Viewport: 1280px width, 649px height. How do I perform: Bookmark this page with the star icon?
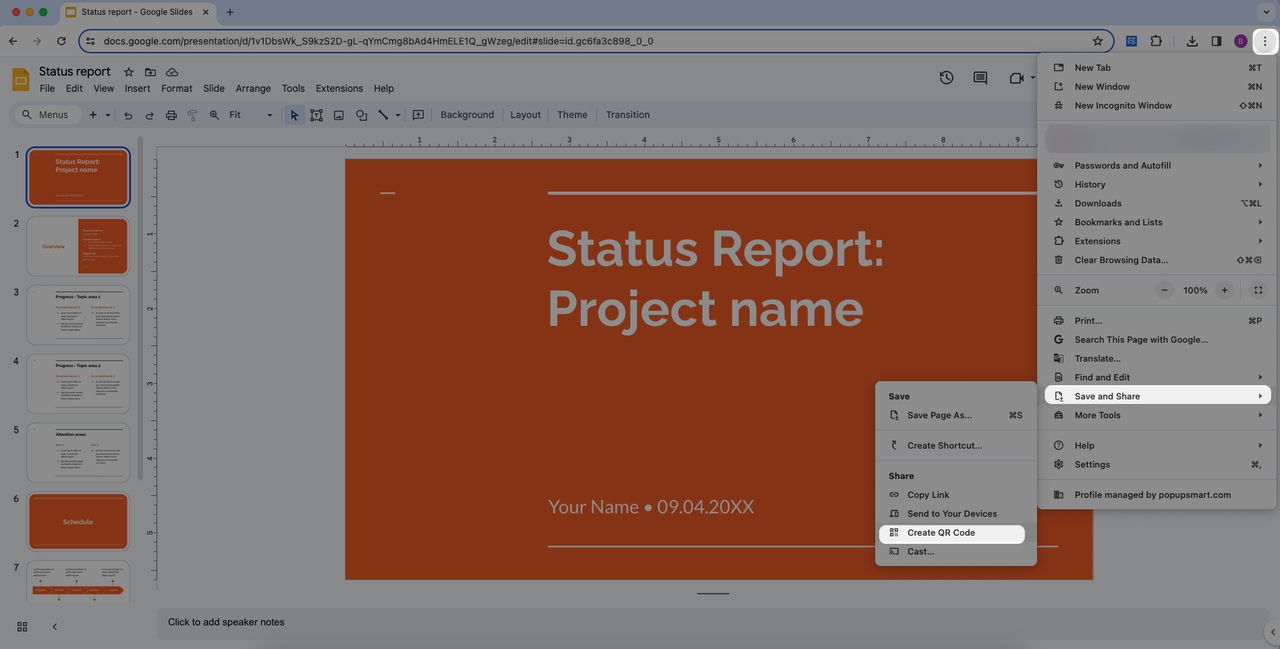click(1097, 41)
